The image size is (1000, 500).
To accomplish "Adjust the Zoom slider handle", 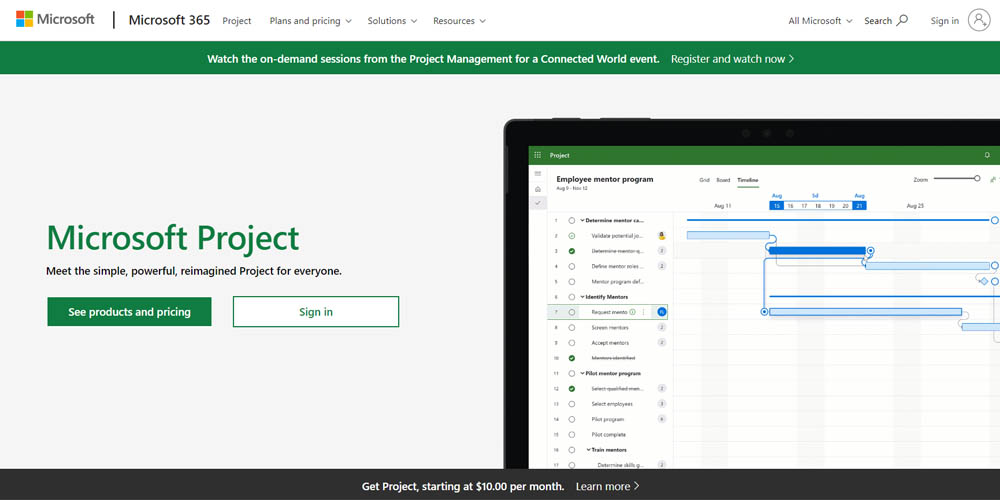I will pyautogui.click(x=977, y=179).
